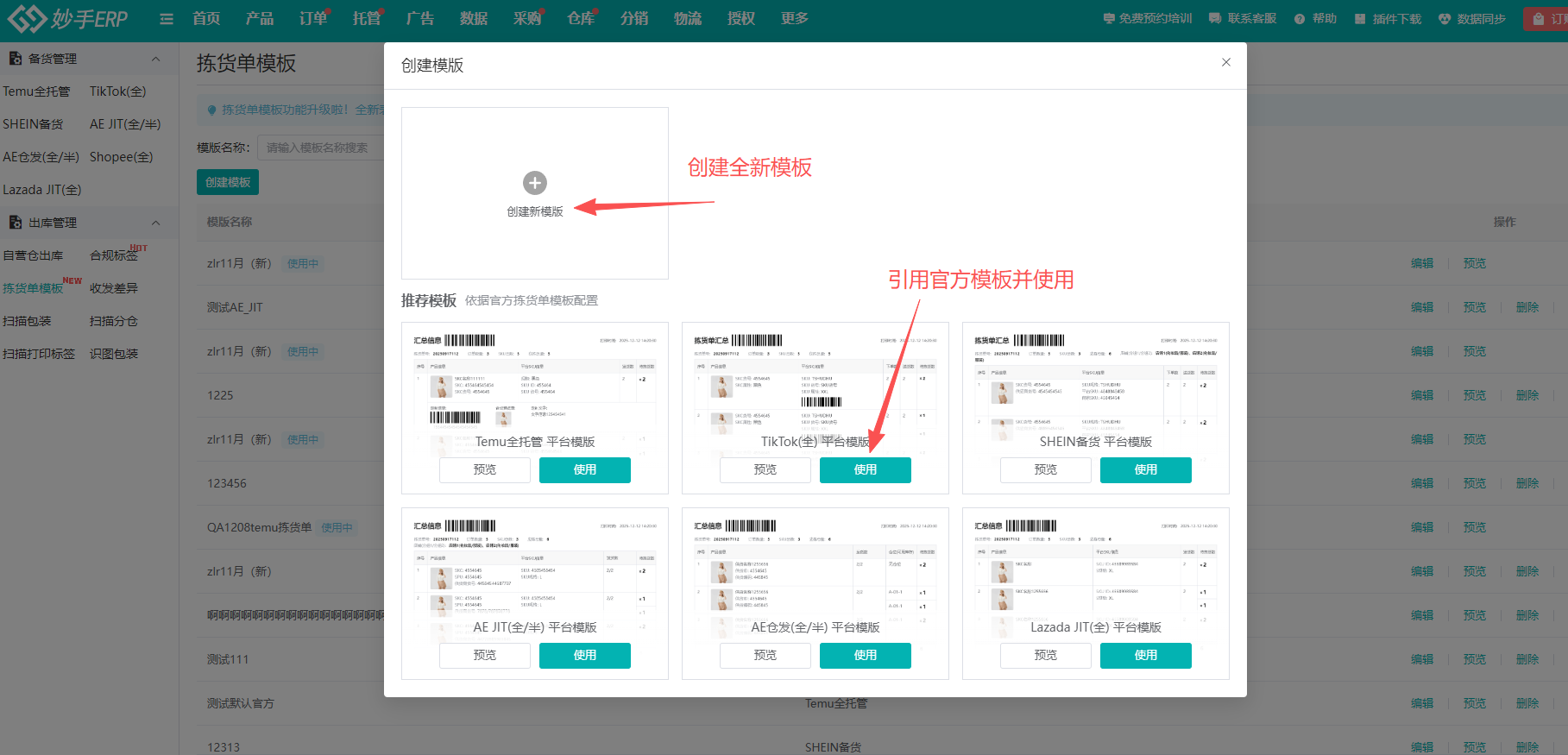The height and width of the screenshot is (755, 1568).
Task: Preview the TikTok(全) 平台模版
Action: click(x=765, y=469)
